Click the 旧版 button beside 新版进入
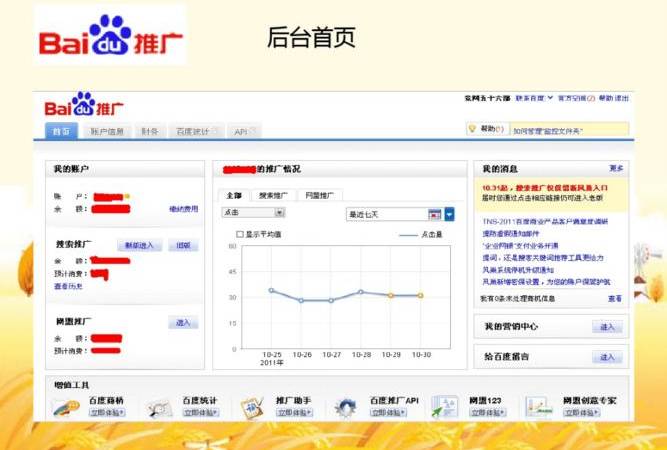This screenshot has height=450, width=667. coord(183,245)
